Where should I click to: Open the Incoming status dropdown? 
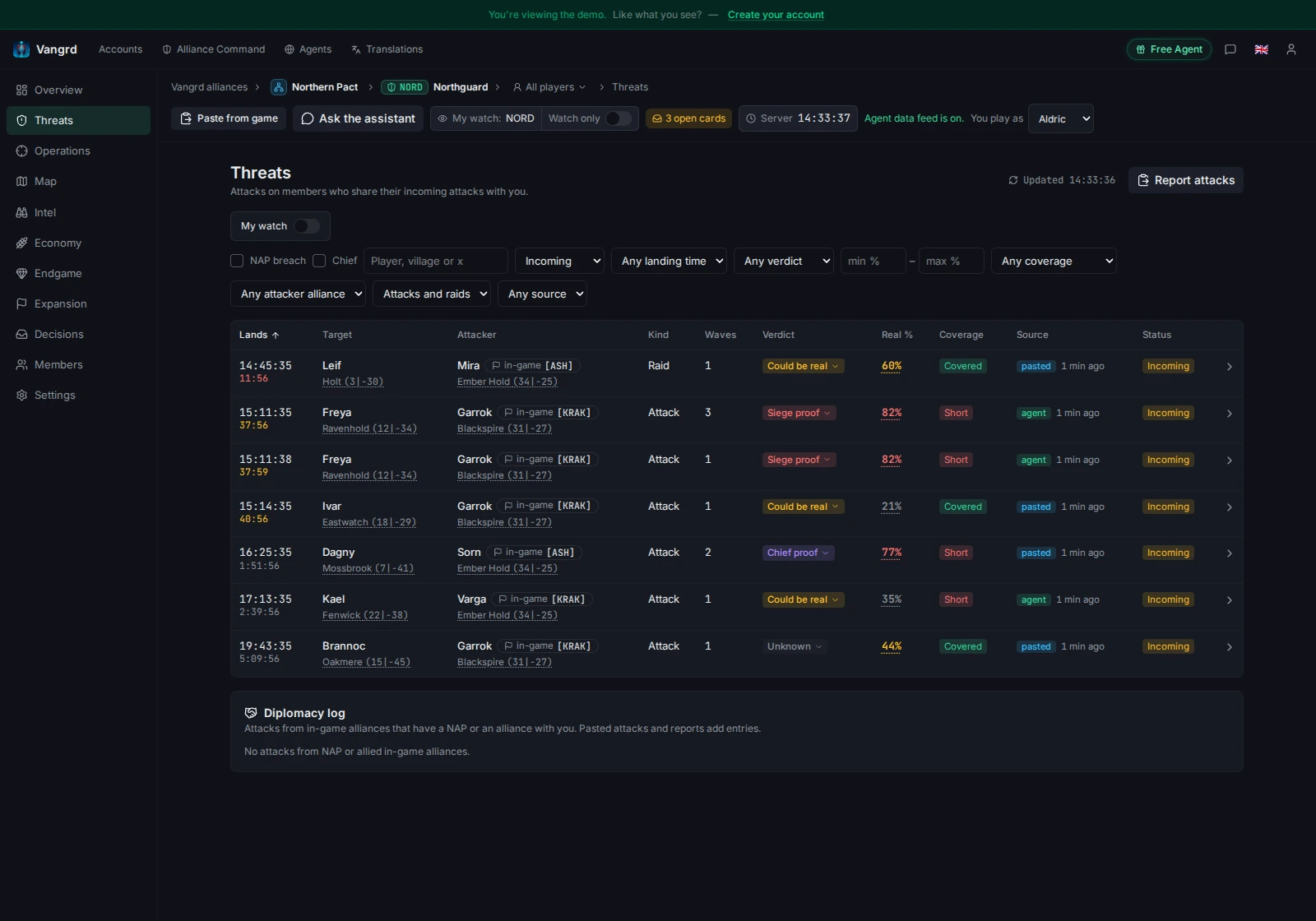[x=559, y=261]
